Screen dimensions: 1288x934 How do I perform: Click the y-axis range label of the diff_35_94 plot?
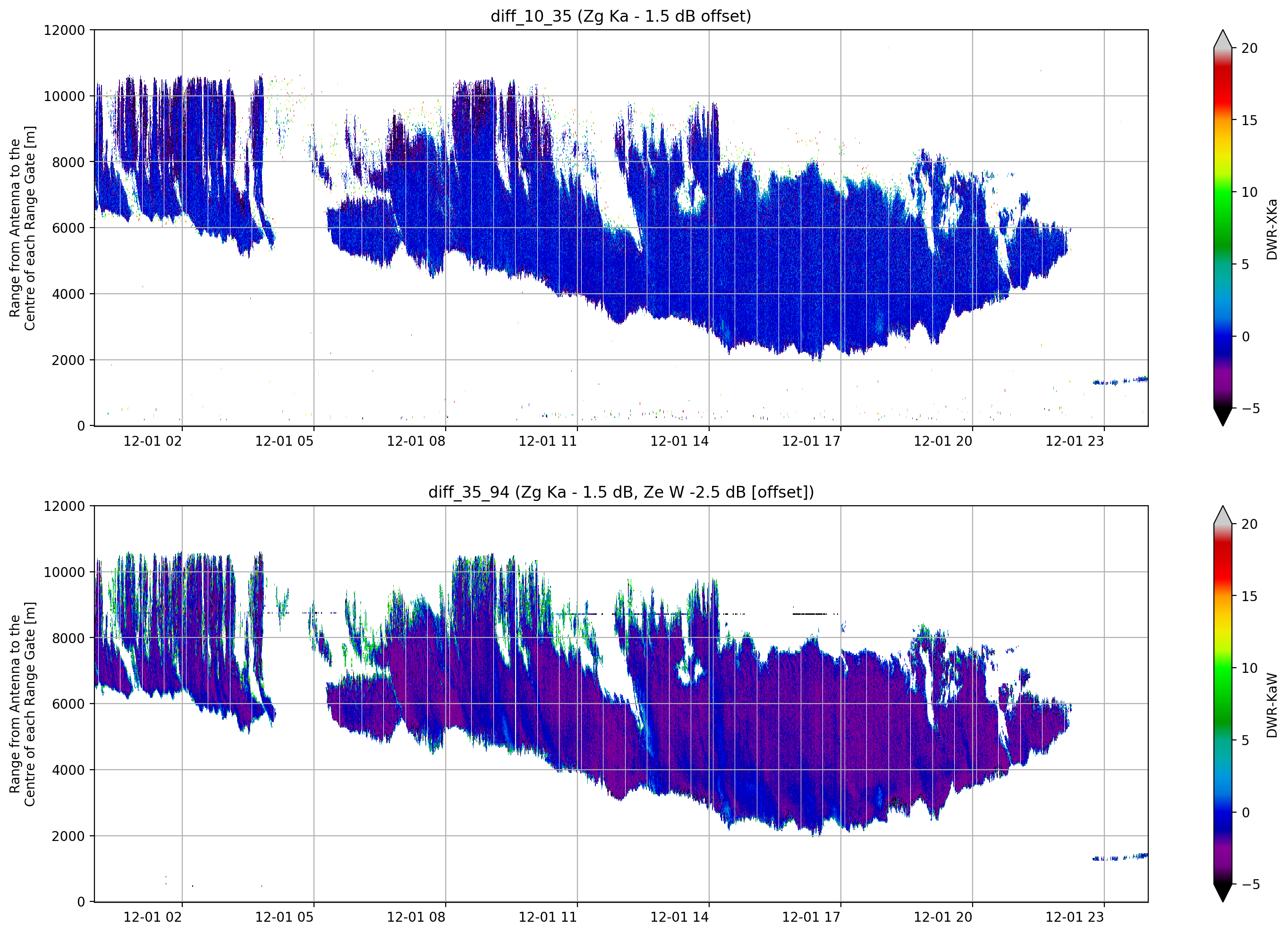pyautogui.click(x=23, y=704)
